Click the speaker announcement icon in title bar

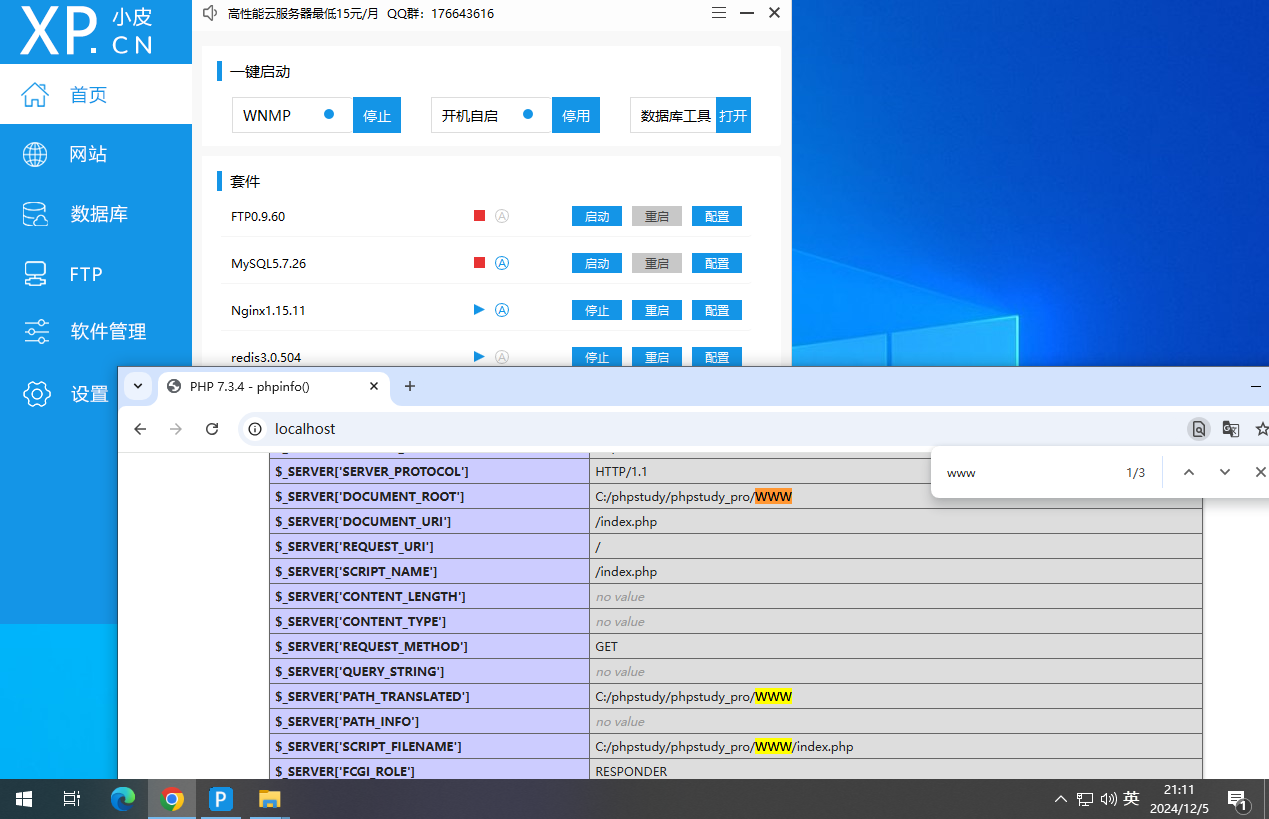[x=210, y=13]
